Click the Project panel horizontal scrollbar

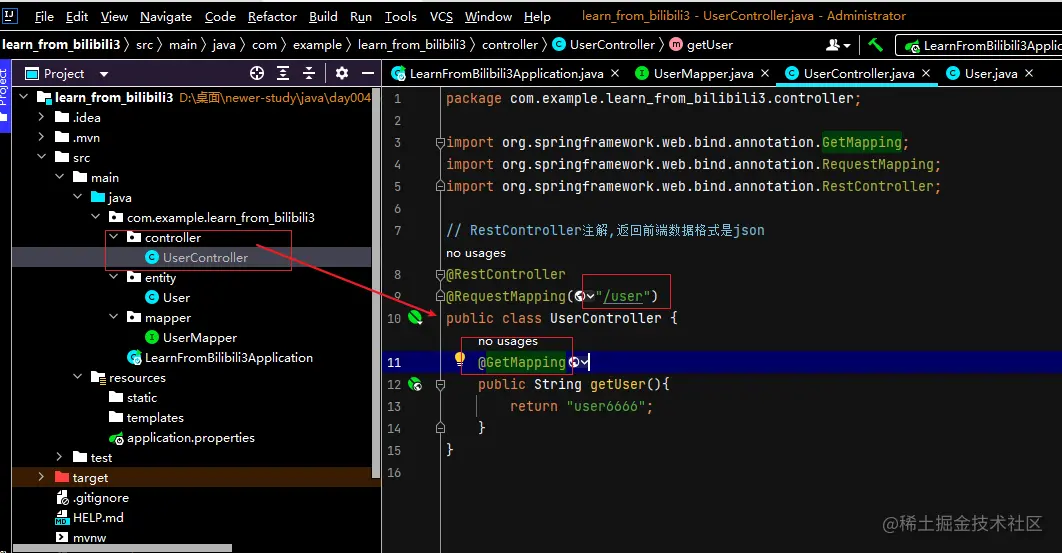(123, 548)
